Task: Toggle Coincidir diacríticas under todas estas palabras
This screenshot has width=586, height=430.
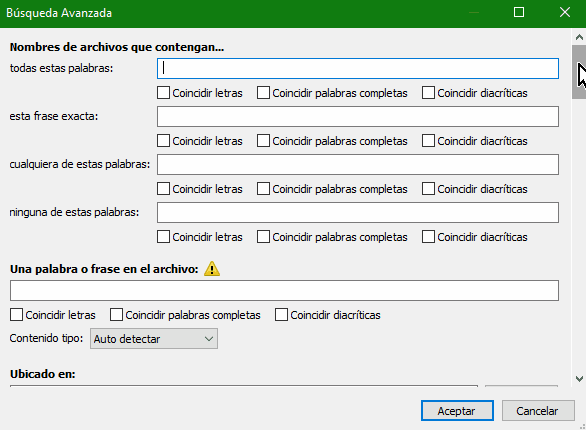Action: pyautogui.click(x=428, y=93)
